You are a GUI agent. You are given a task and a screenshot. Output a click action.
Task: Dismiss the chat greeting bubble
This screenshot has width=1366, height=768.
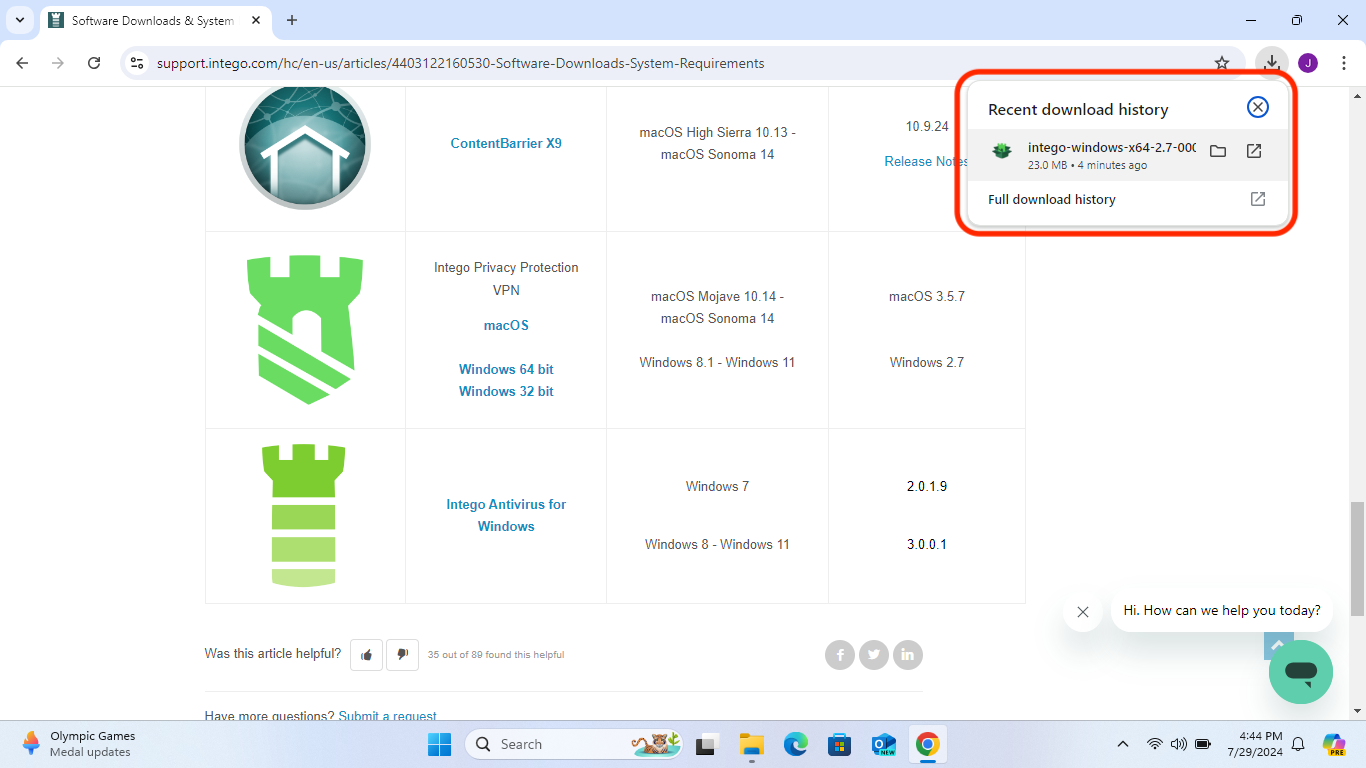click(1083, 611)
